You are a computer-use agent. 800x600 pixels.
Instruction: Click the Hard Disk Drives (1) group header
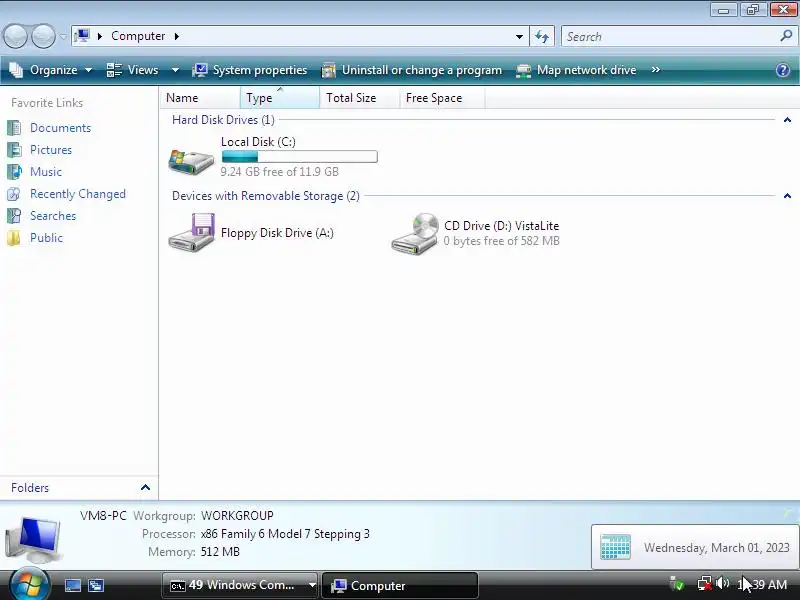[x=223, y=120]
